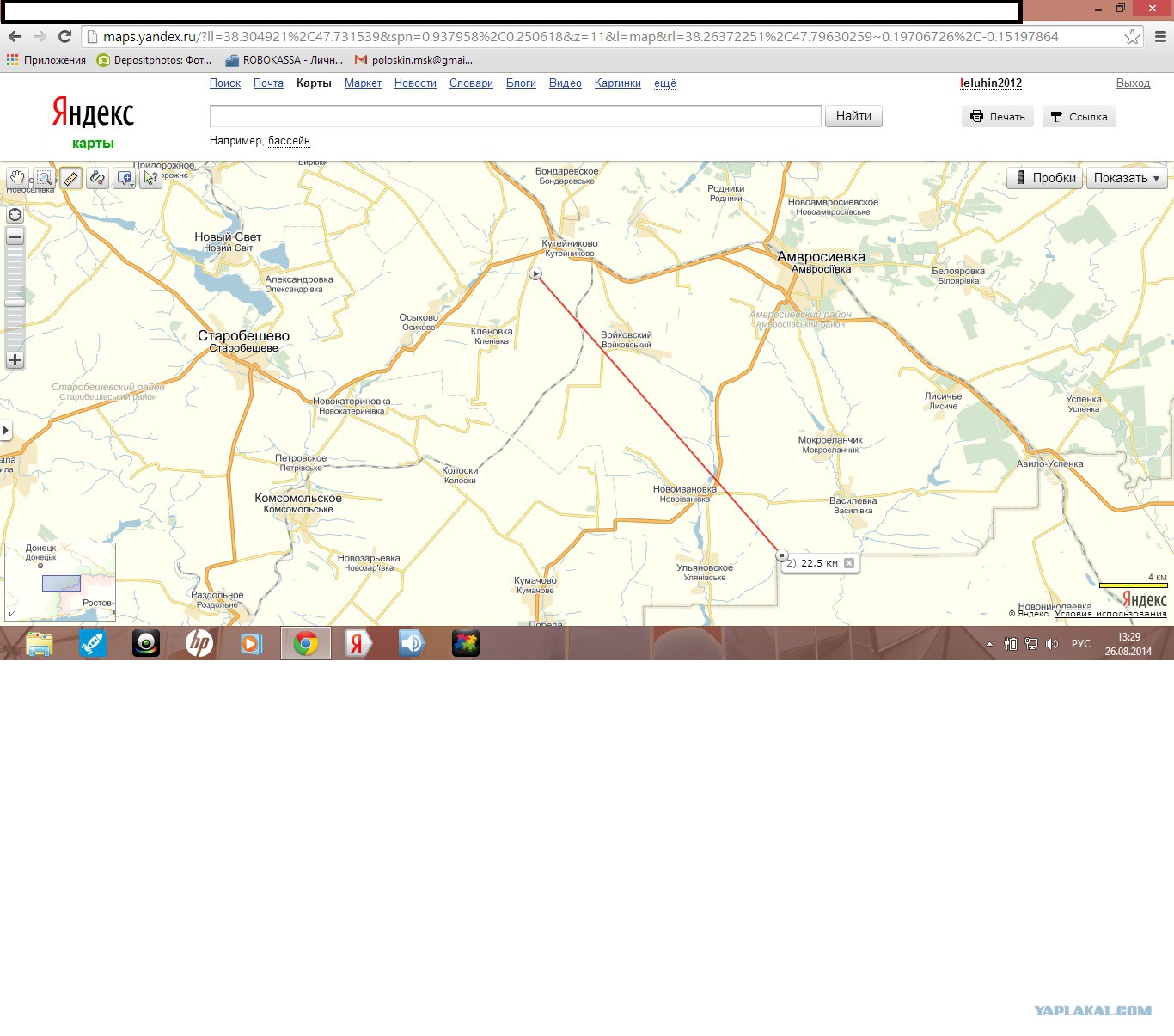This screenshot has height=1036, width=1174.
Task: Go forward in browser history
Action: click(40, 36)
